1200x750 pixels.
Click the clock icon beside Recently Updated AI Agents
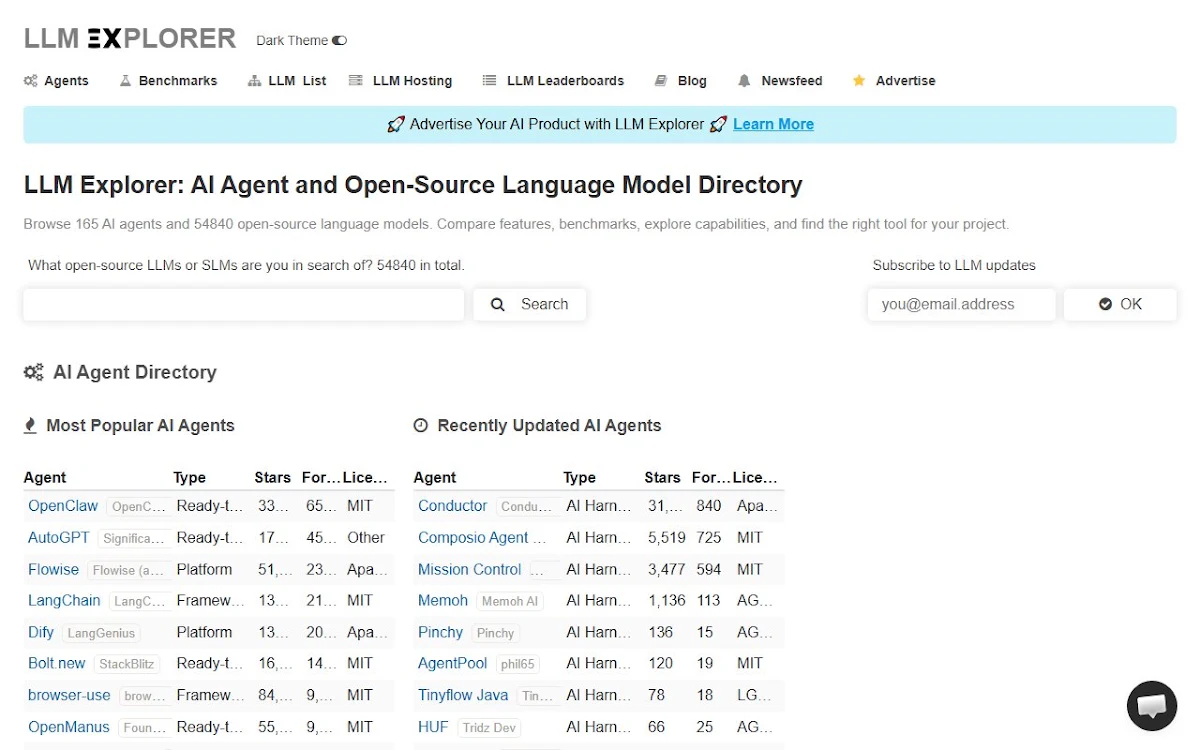420,426
